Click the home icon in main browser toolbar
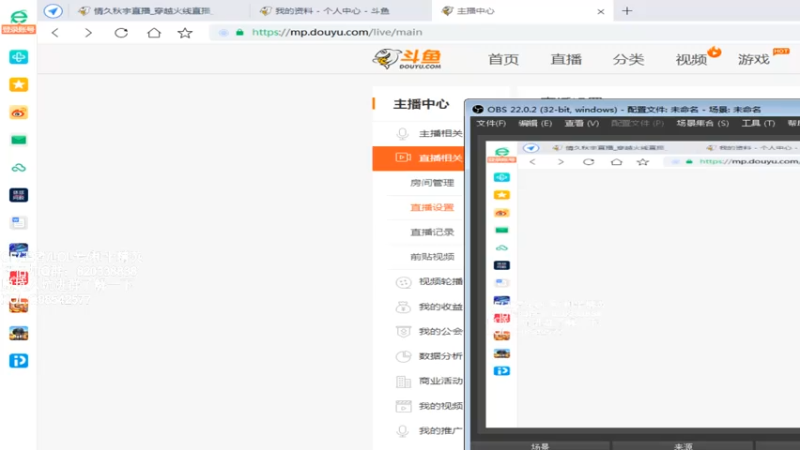The image size is (800, 450). (154, 33)
